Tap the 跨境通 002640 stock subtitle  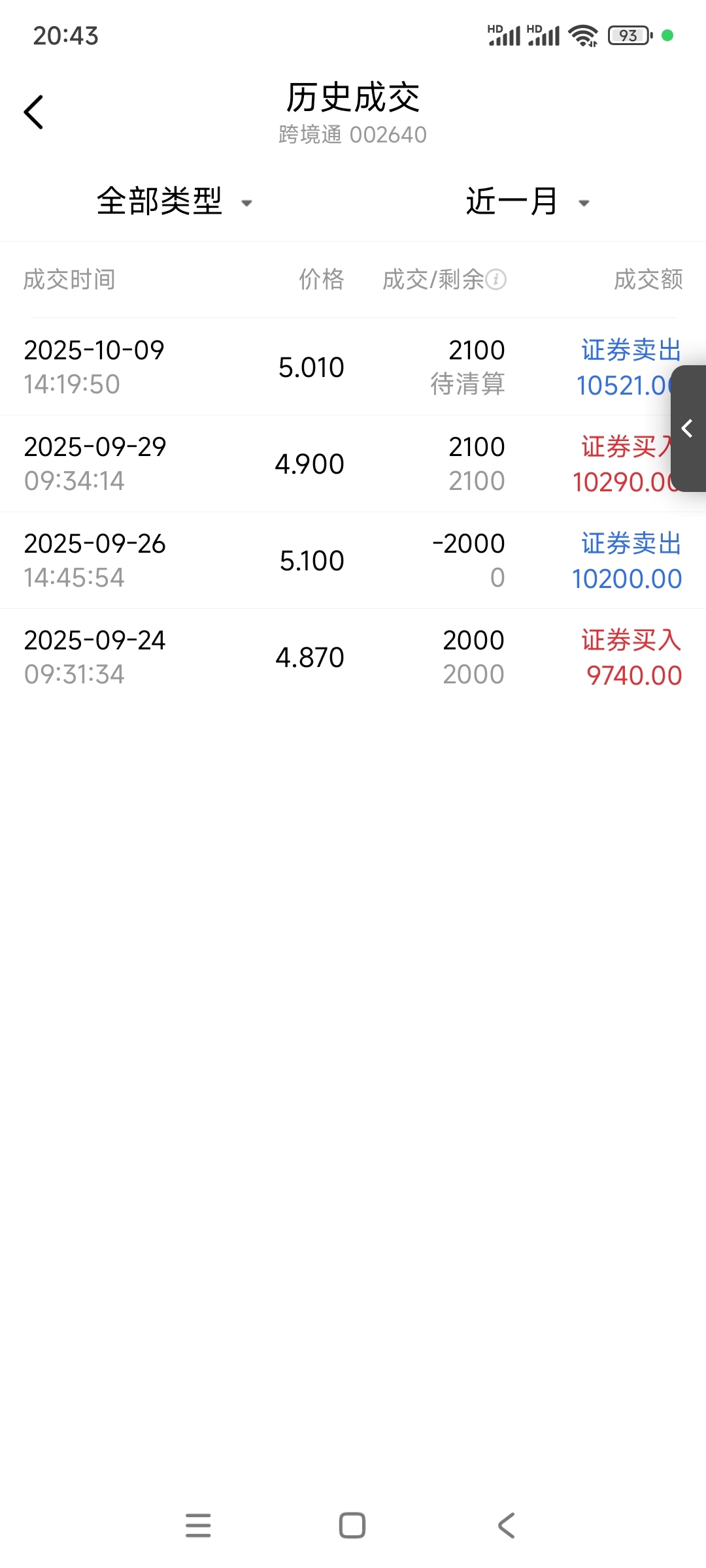(x=353, y=135)
